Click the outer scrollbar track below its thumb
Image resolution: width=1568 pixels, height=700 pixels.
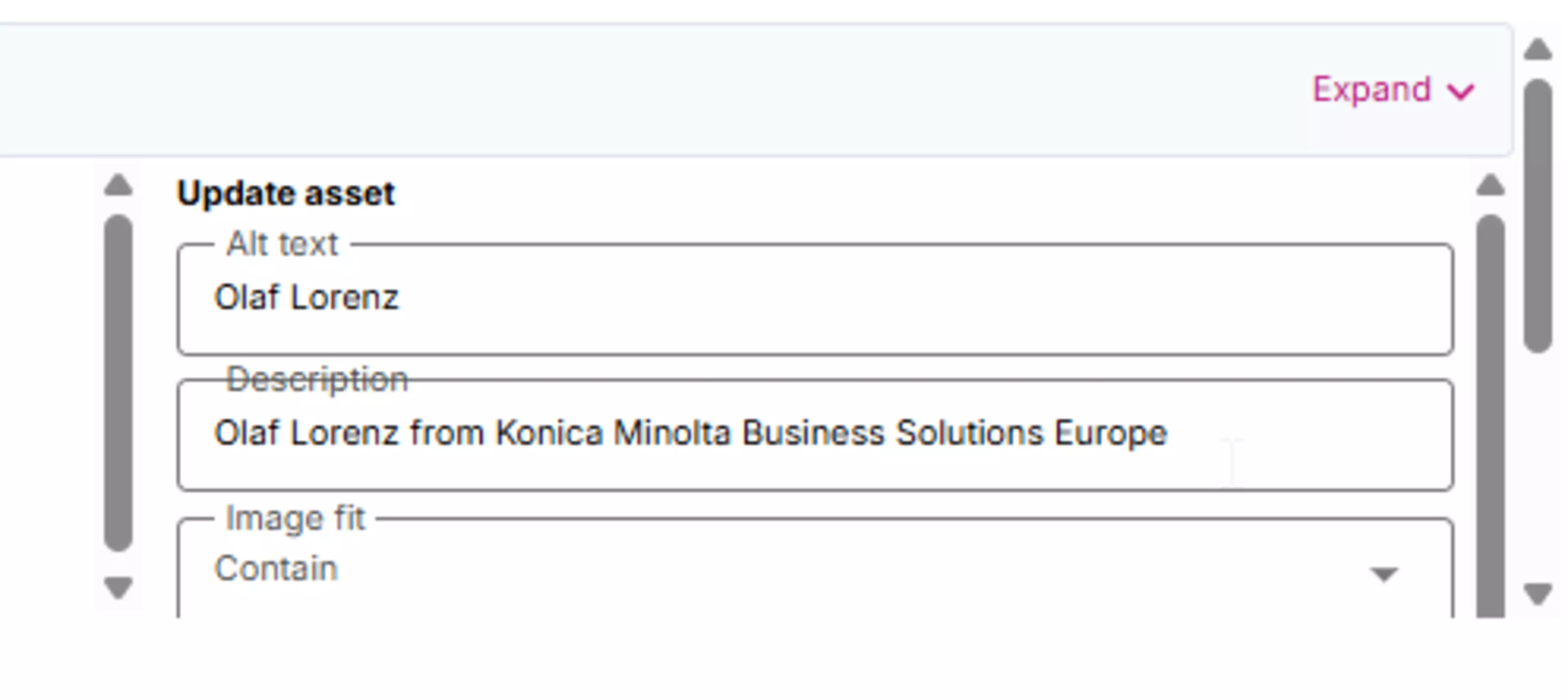[x=1537, y=462]
